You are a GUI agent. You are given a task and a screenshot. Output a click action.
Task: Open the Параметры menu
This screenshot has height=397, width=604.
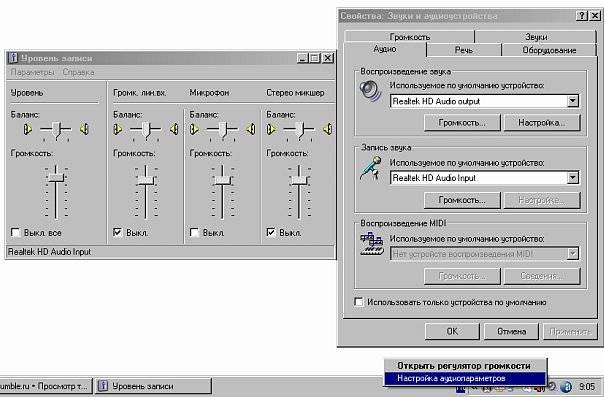(33, 72)
